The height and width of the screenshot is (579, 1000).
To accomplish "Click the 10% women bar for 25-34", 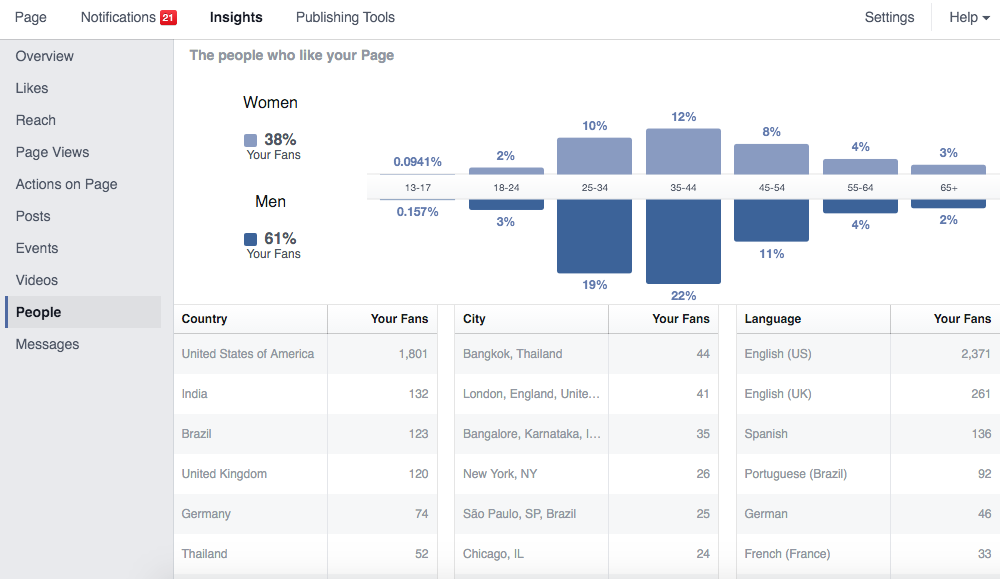I will (x=594, y=156).
